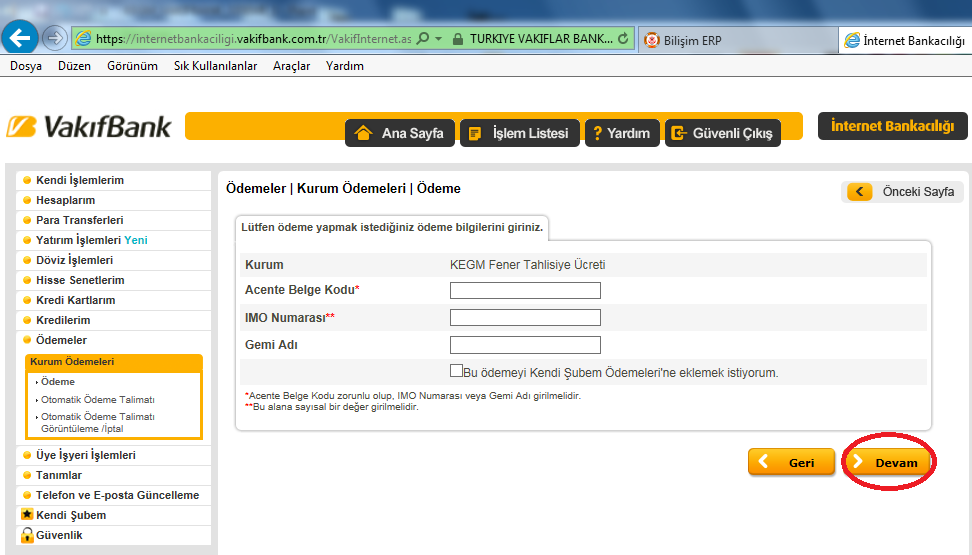Open Ana Sayfa home button
Viewport: 972px width, 555px height.
(400, 133)
